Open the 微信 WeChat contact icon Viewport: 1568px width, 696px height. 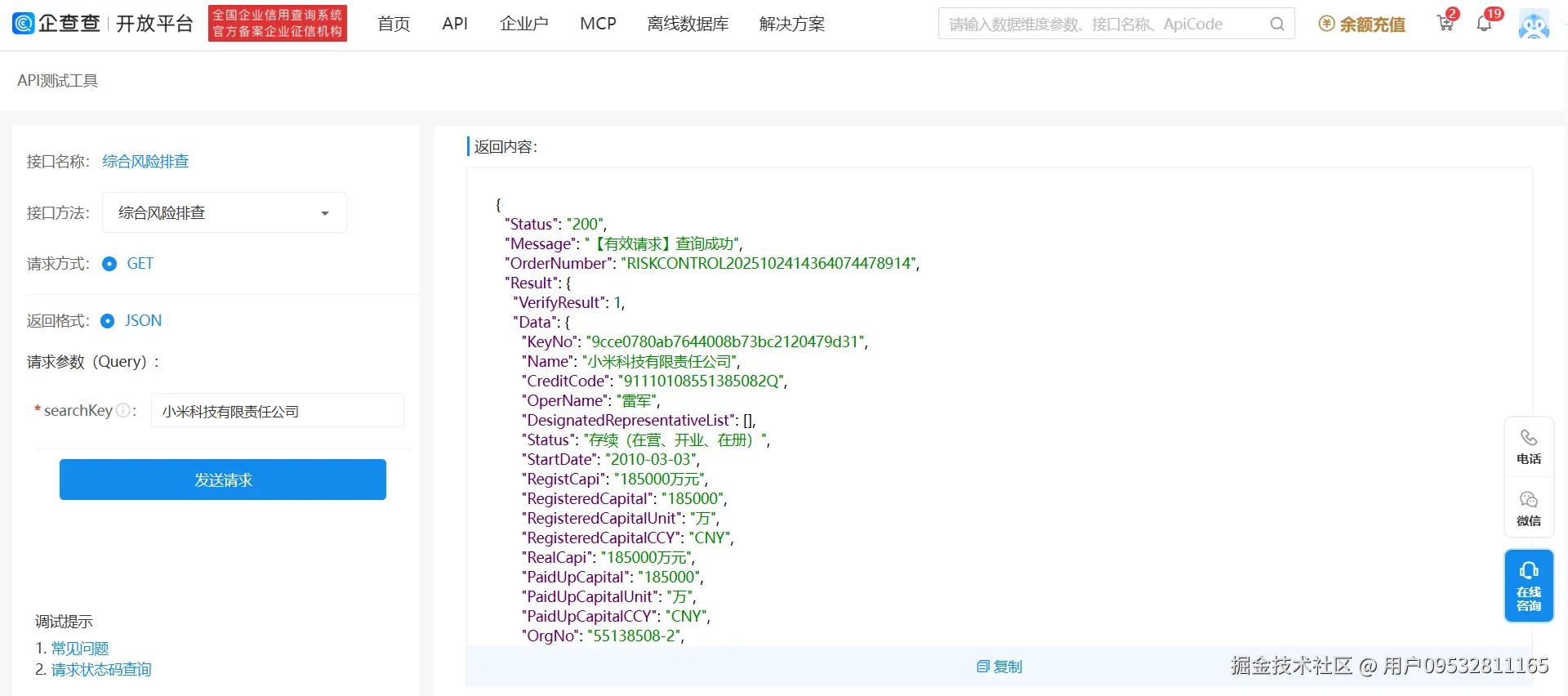tap(1529, 509)
